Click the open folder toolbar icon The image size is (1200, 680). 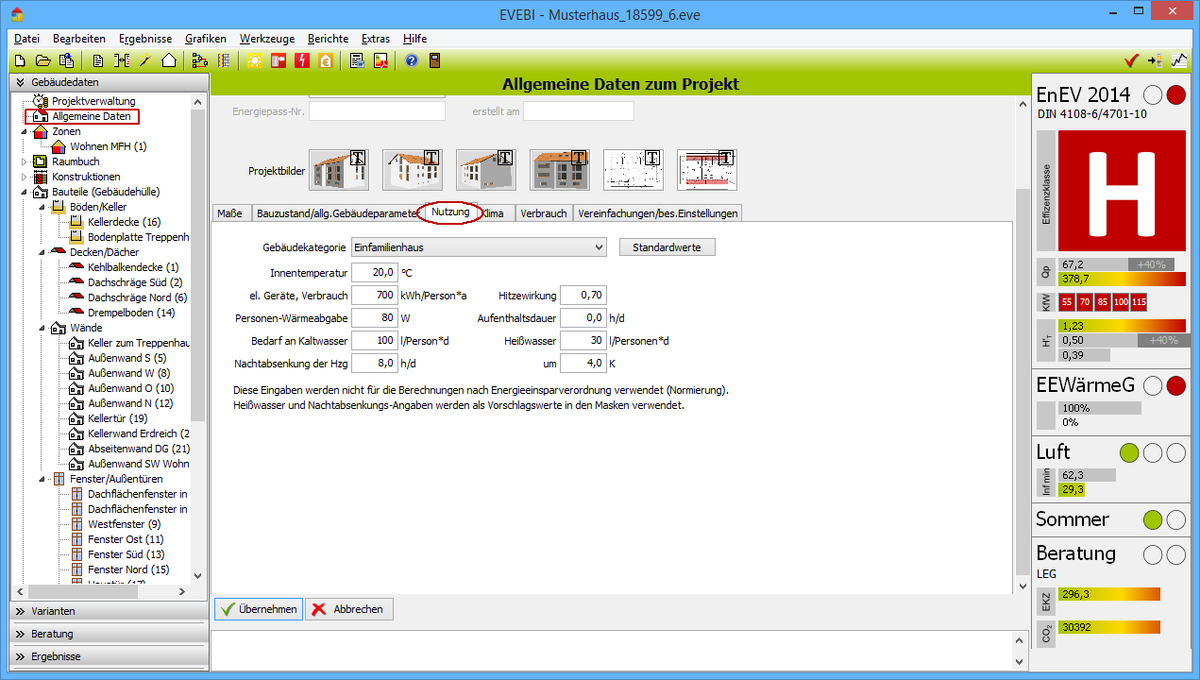click(x=43, y=61)
